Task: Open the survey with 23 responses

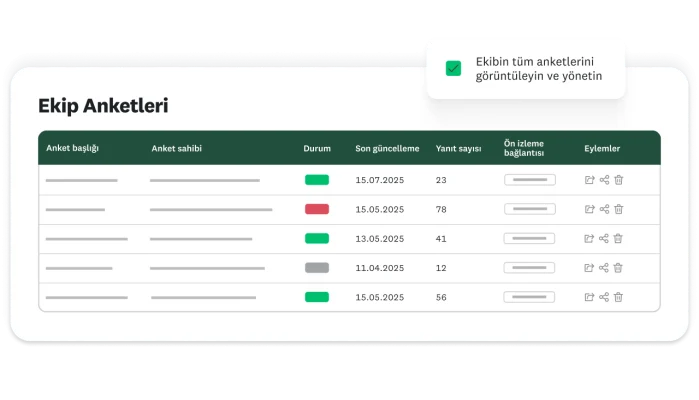Action: pos(589,180)
